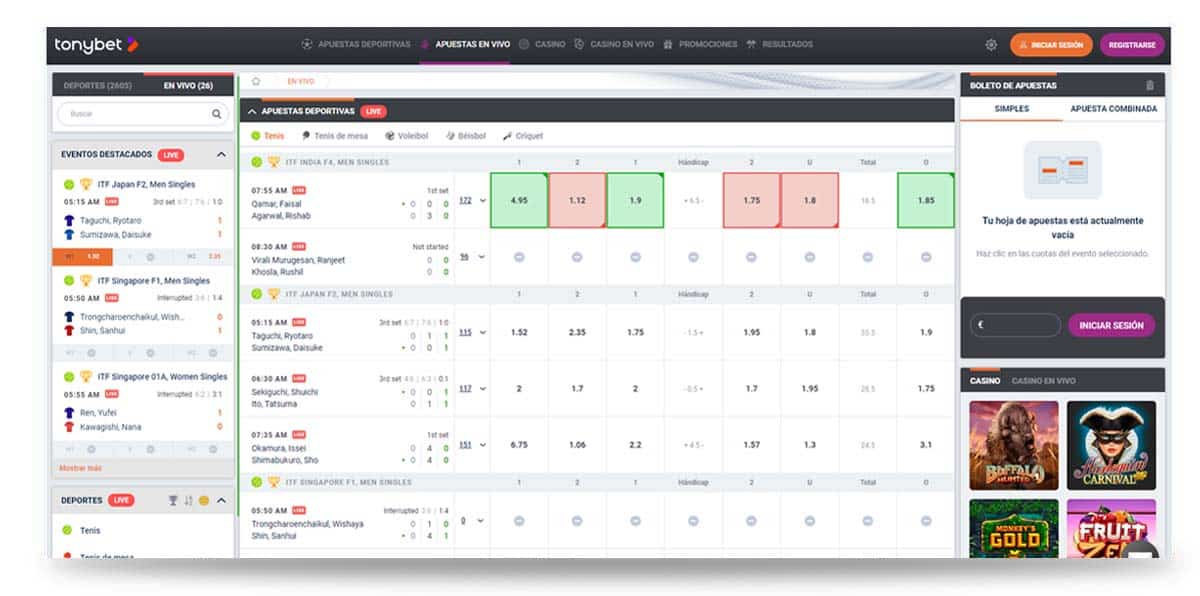Screen dimensions: 1200x596
Task: Click purple Iniciar Sesión button in bet slip
Action: tap(1111, 325)
